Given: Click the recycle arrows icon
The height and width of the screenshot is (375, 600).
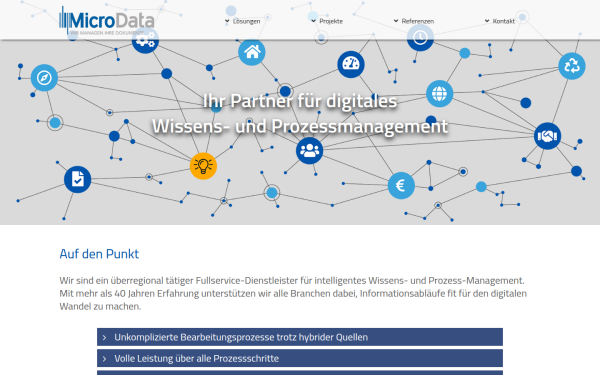Looking at the screenshot, I should [572, 66].
